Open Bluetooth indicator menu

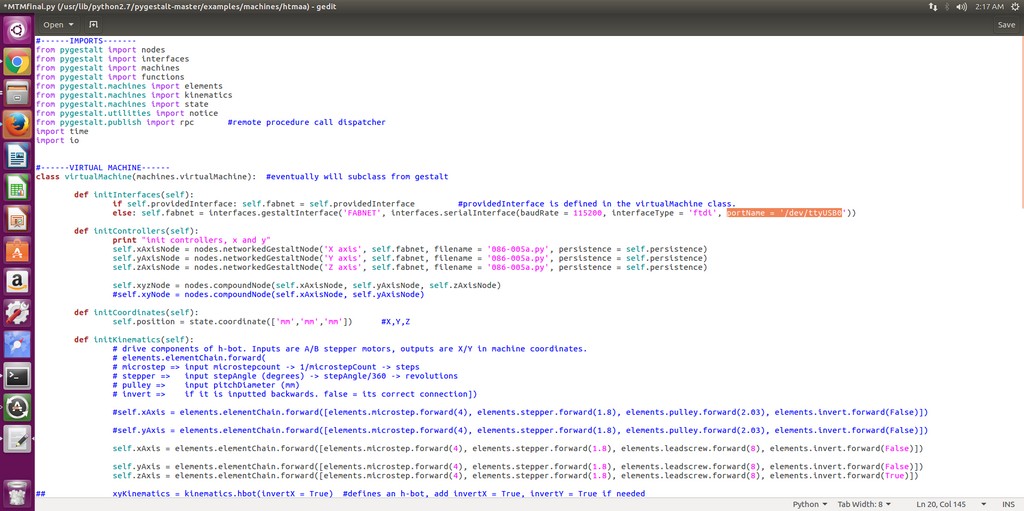tap(947, 6)
